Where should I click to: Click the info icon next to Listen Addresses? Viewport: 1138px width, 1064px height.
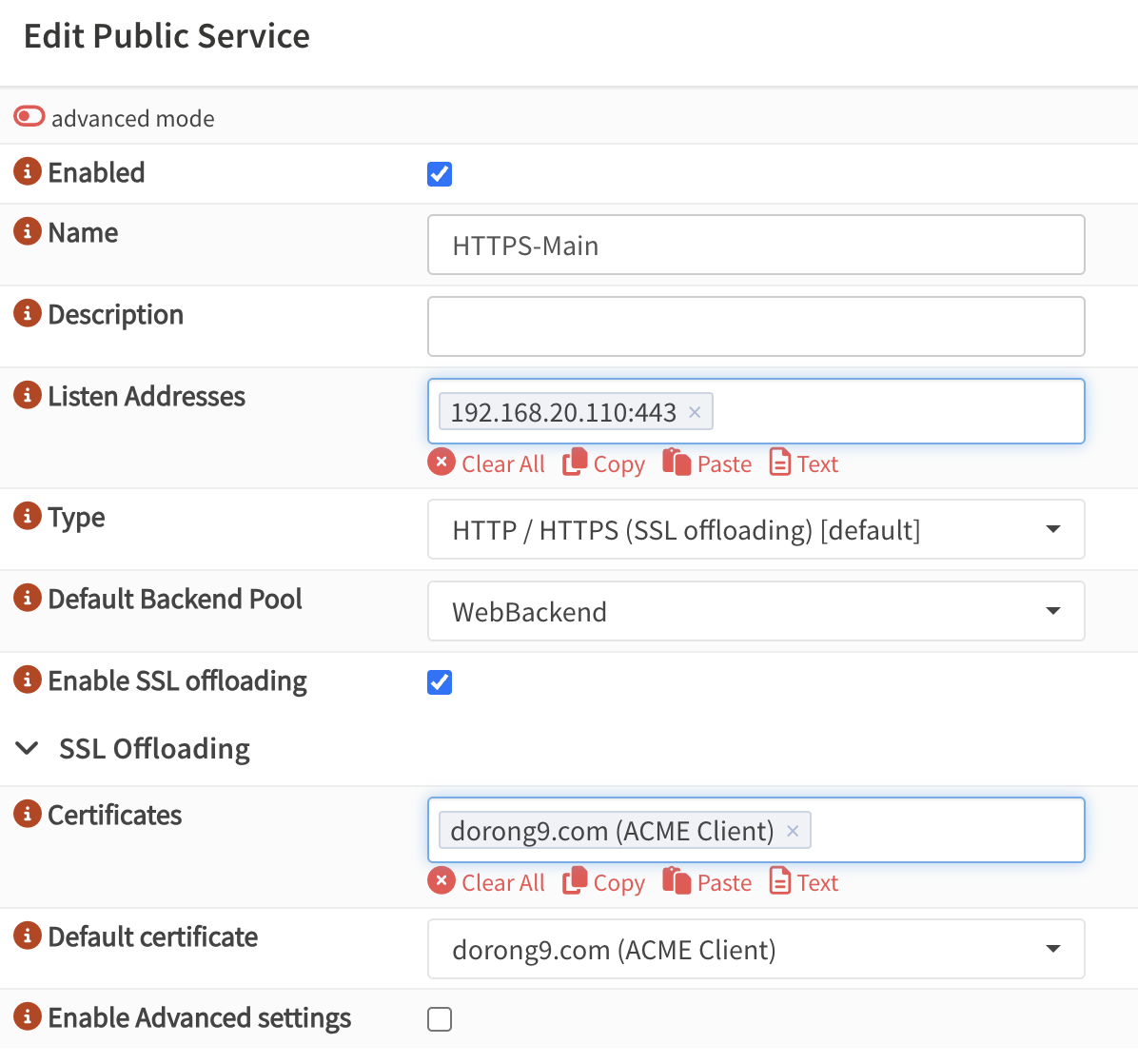tap(28, 396)
